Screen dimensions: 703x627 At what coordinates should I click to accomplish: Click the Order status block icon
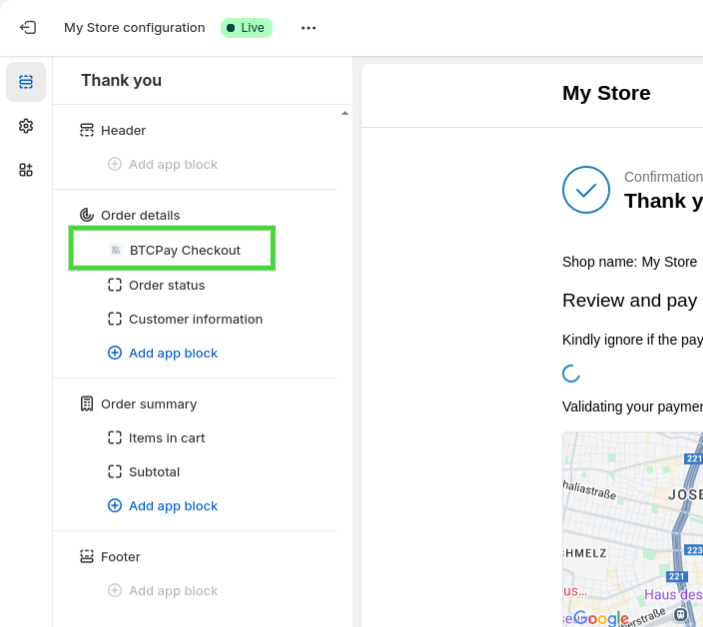(x=115, y=285)
